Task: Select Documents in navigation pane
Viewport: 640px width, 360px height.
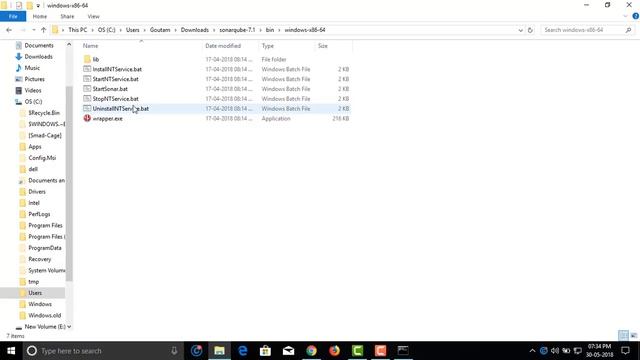Action: (x=39, y=45)
